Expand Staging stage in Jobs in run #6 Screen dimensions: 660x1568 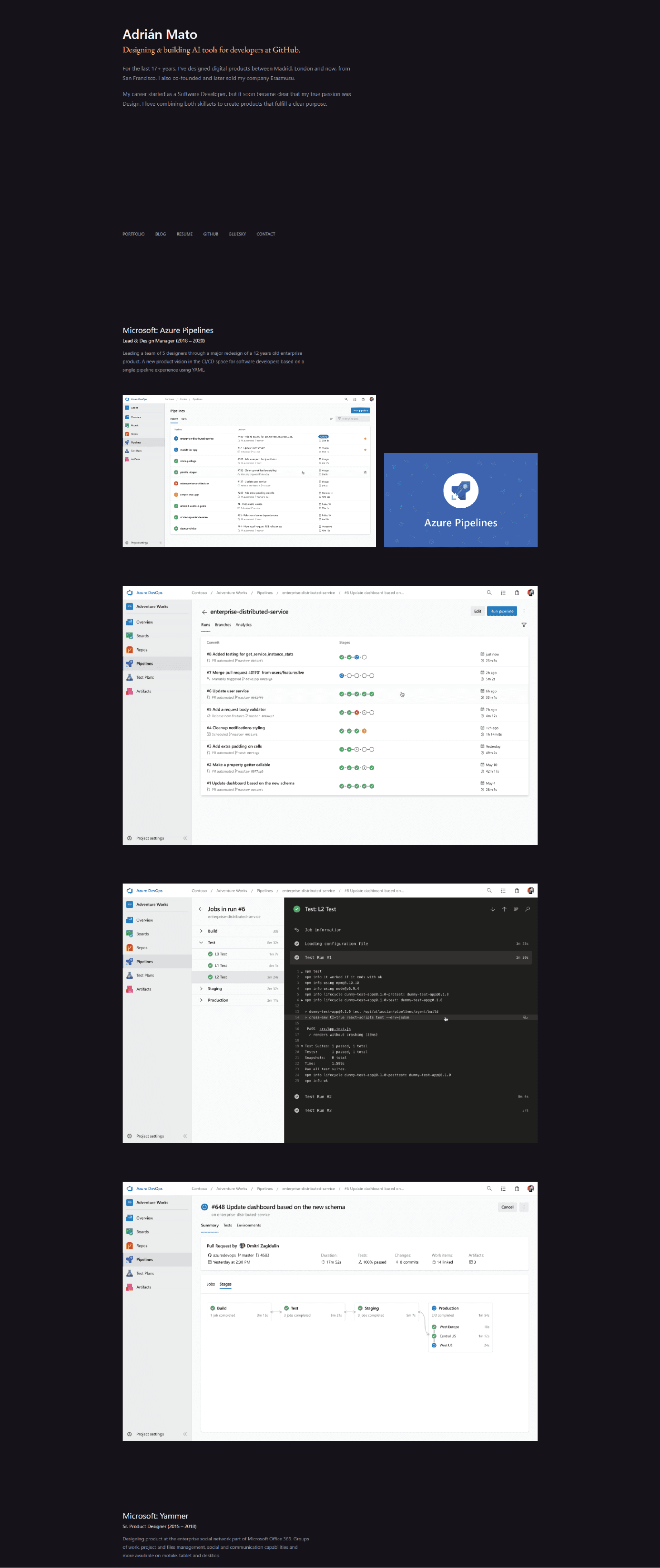[x=202, y=988]
